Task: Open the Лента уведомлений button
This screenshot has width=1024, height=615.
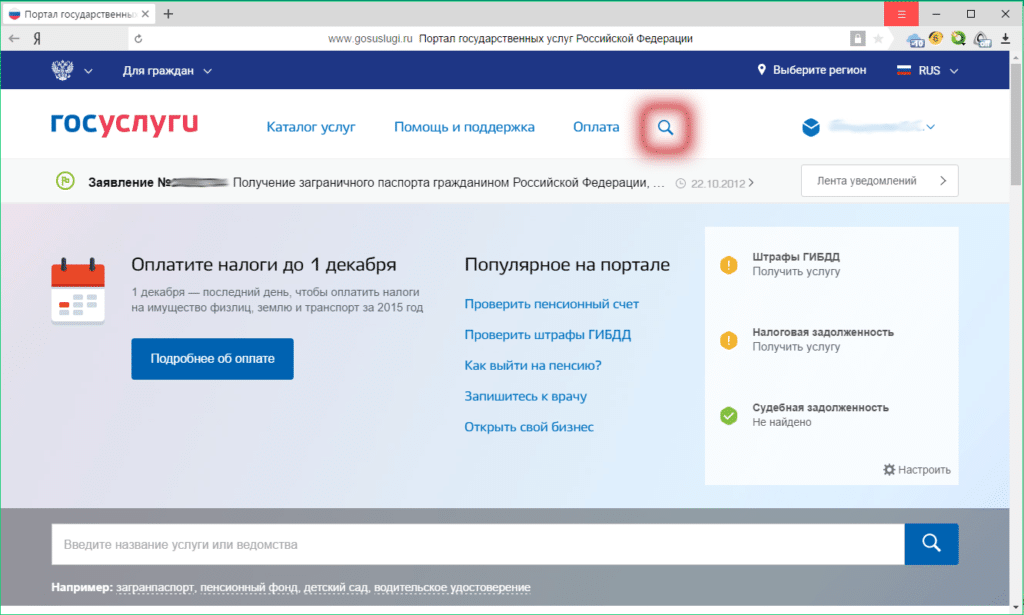Action: click(880, 181)
